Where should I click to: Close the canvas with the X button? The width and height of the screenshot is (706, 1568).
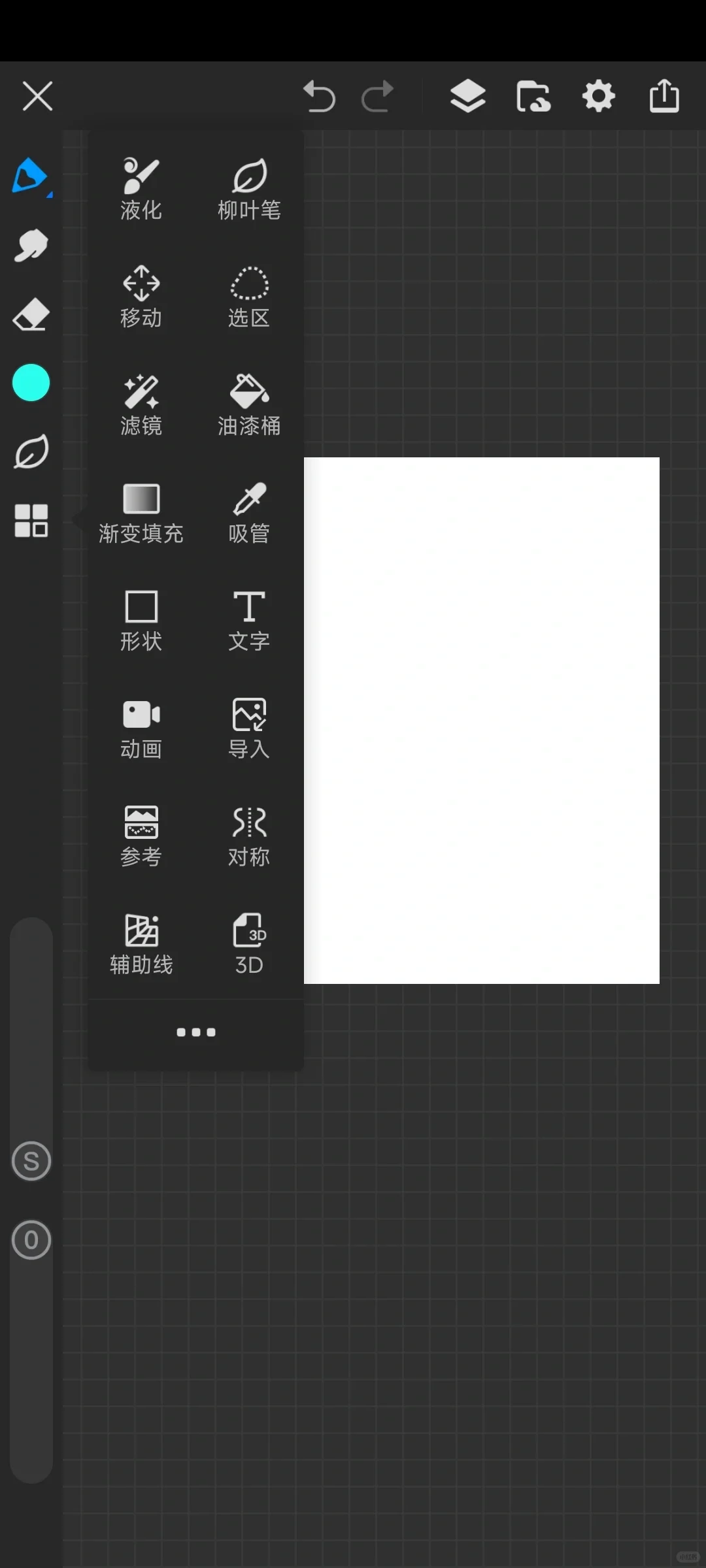(x=37, y=96)
